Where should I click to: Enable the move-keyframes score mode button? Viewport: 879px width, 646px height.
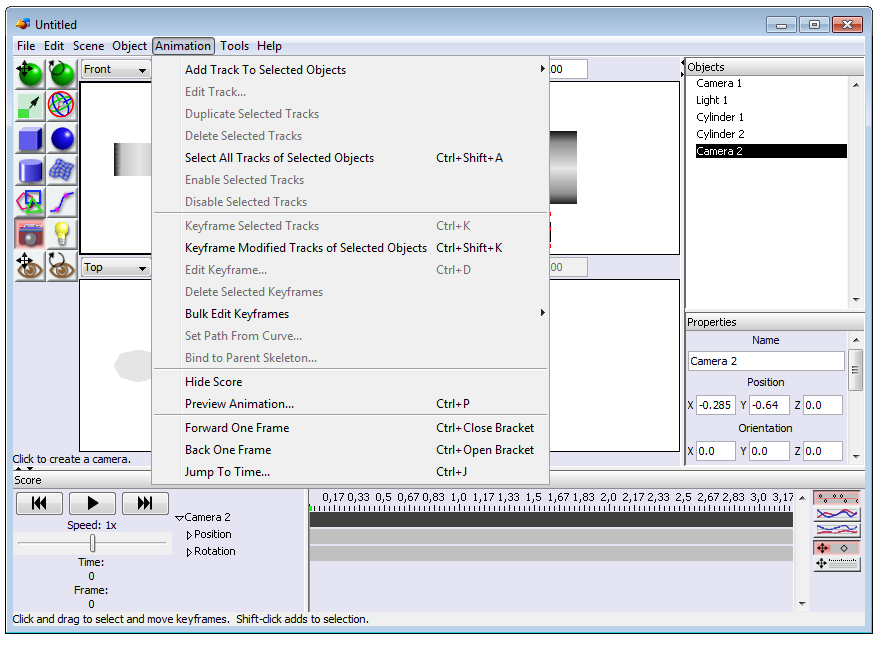tap(837, 547)
